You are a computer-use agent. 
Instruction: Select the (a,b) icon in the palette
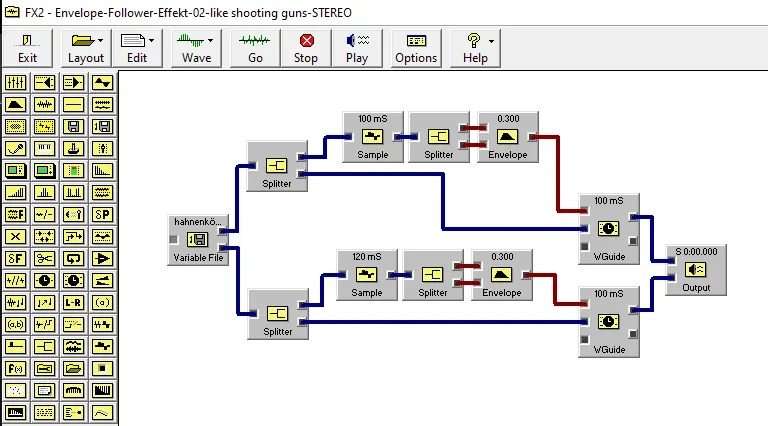click(16, 325)
